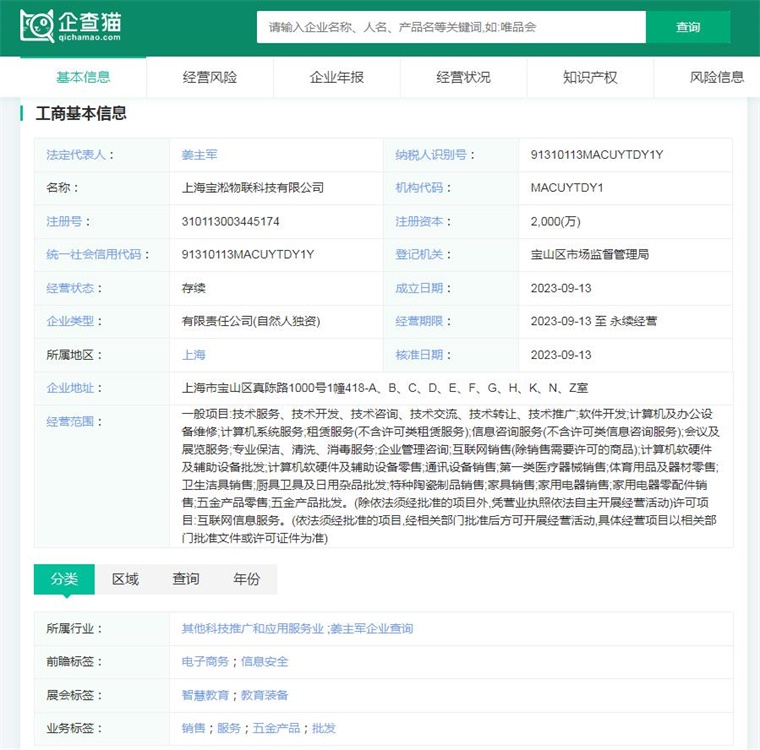The width and height of the screenshot is (760, 750).
Task: Click the 经营状态 label
Action: (70, 288)
